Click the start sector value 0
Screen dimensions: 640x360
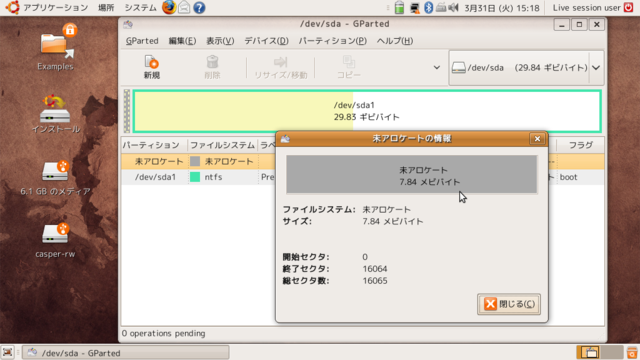click(365, 257)
